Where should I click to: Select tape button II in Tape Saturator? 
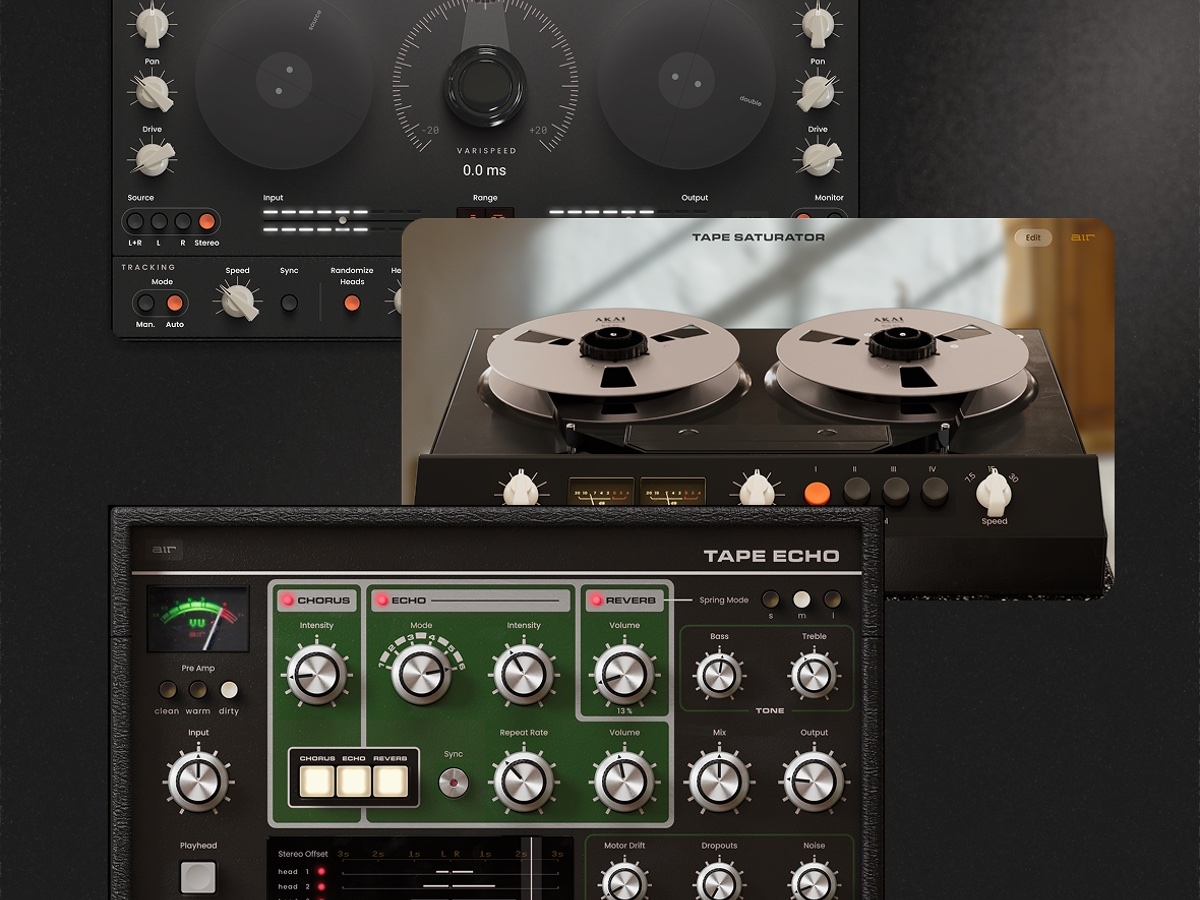point(857,490)
